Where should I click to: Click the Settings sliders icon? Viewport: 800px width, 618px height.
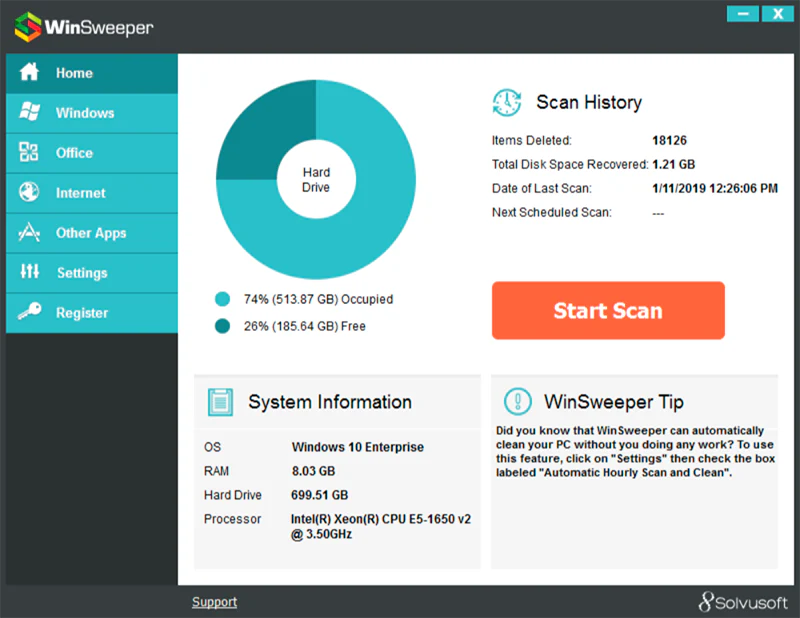[30, 271]
